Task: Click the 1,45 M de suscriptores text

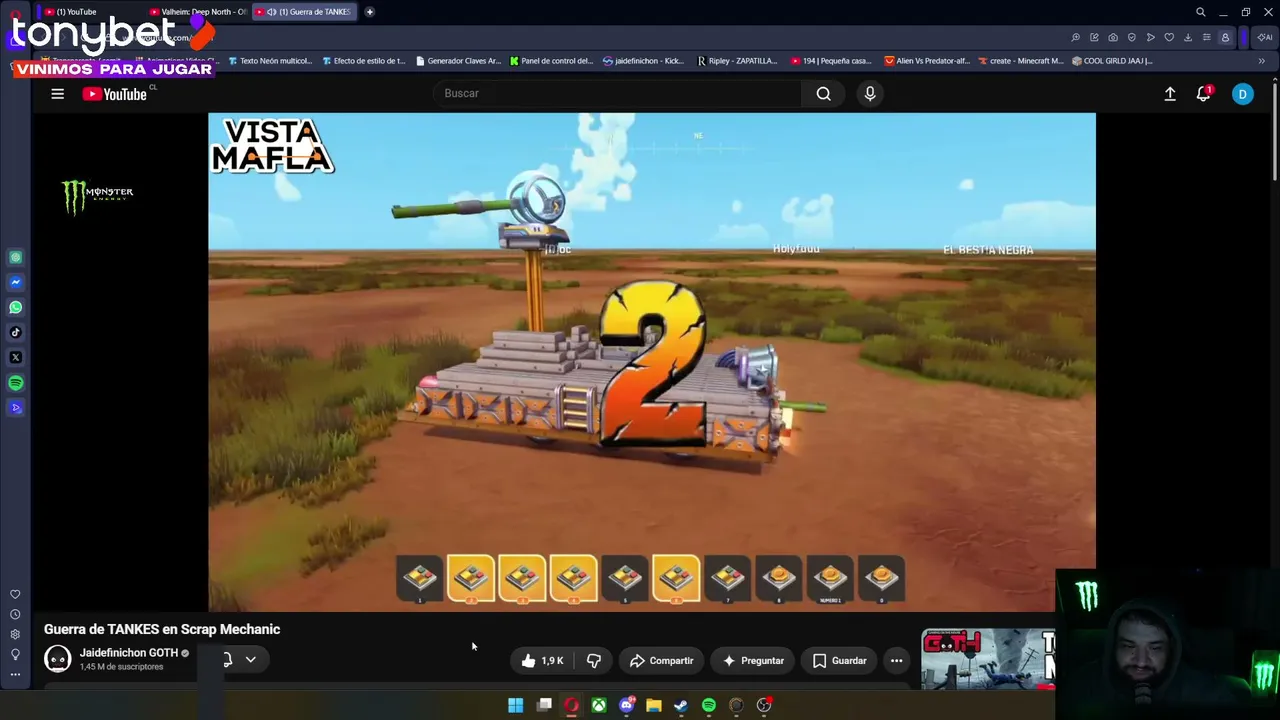Action: coord(121,667)
